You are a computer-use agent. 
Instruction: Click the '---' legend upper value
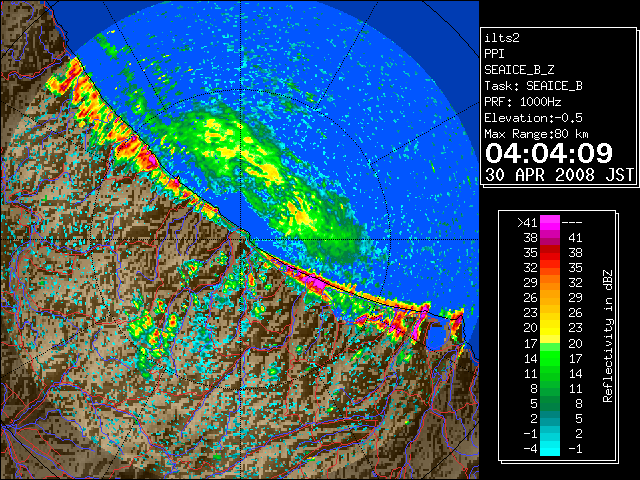pos(572,223)
